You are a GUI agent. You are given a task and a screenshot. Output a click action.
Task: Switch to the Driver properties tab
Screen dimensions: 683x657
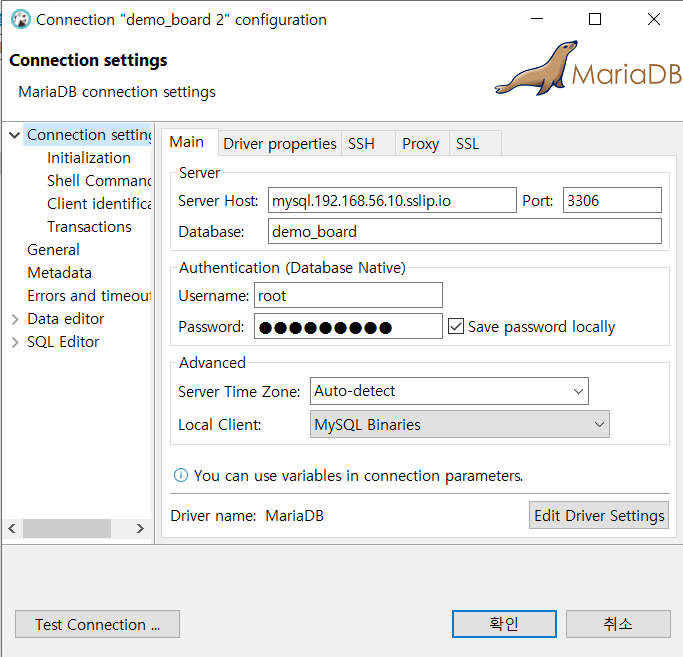click(x=280, y=144)
